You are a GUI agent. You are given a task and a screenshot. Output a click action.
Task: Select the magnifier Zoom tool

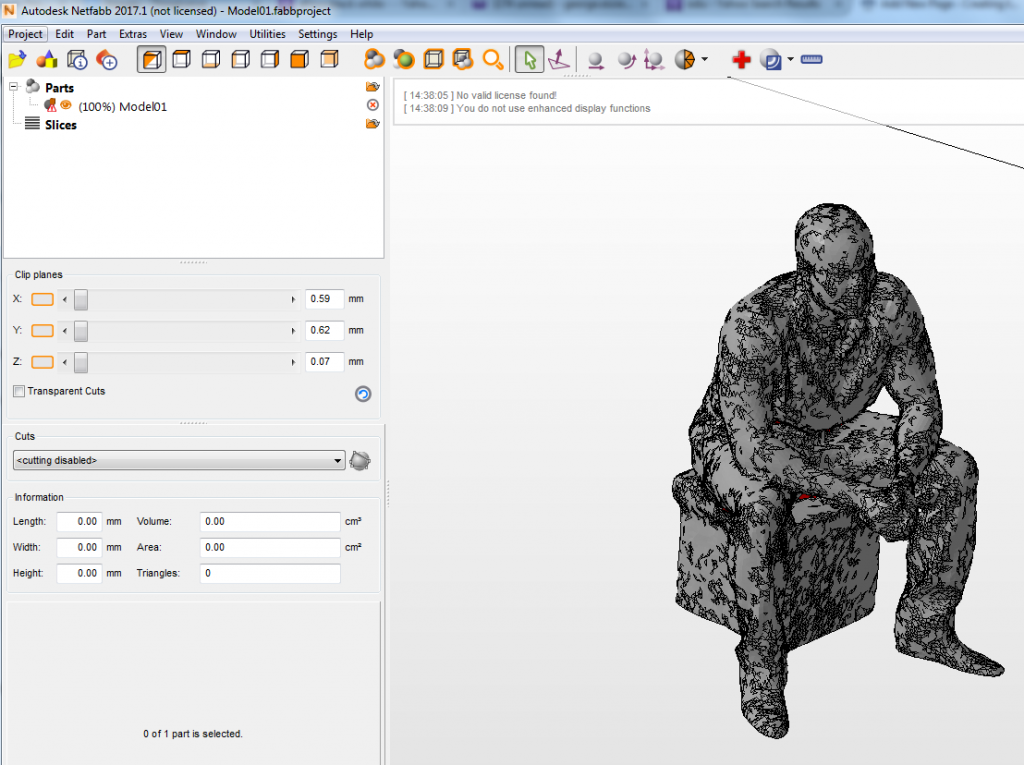(x=493, y=60)
